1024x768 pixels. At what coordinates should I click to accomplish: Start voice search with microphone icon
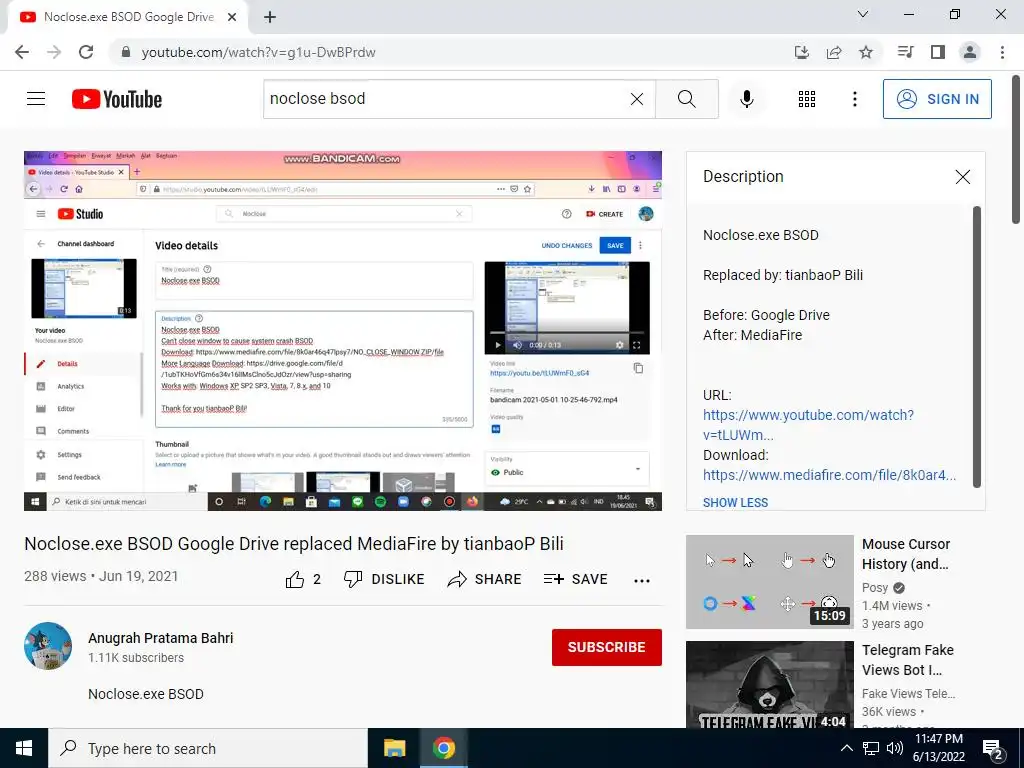tap(746, 99)
